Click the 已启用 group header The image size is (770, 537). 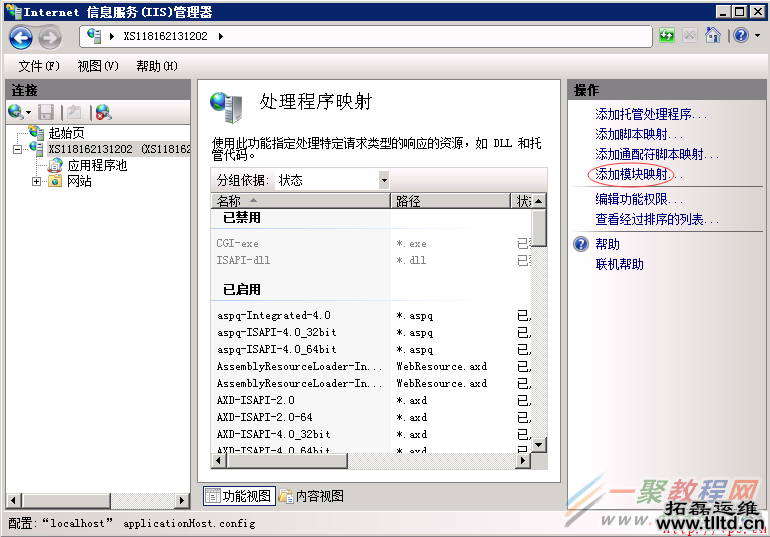pos(242,290)
